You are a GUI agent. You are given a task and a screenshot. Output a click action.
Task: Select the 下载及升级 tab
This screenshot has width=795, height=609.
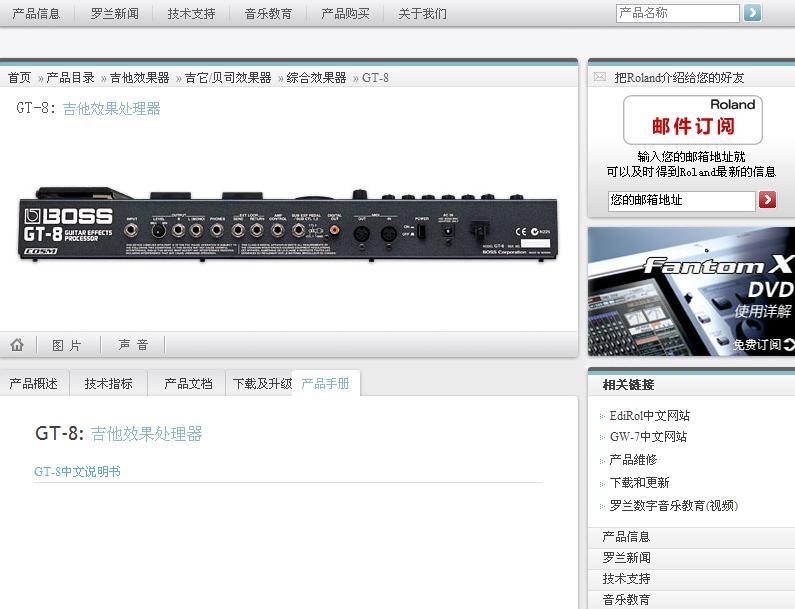coord(262,383)
